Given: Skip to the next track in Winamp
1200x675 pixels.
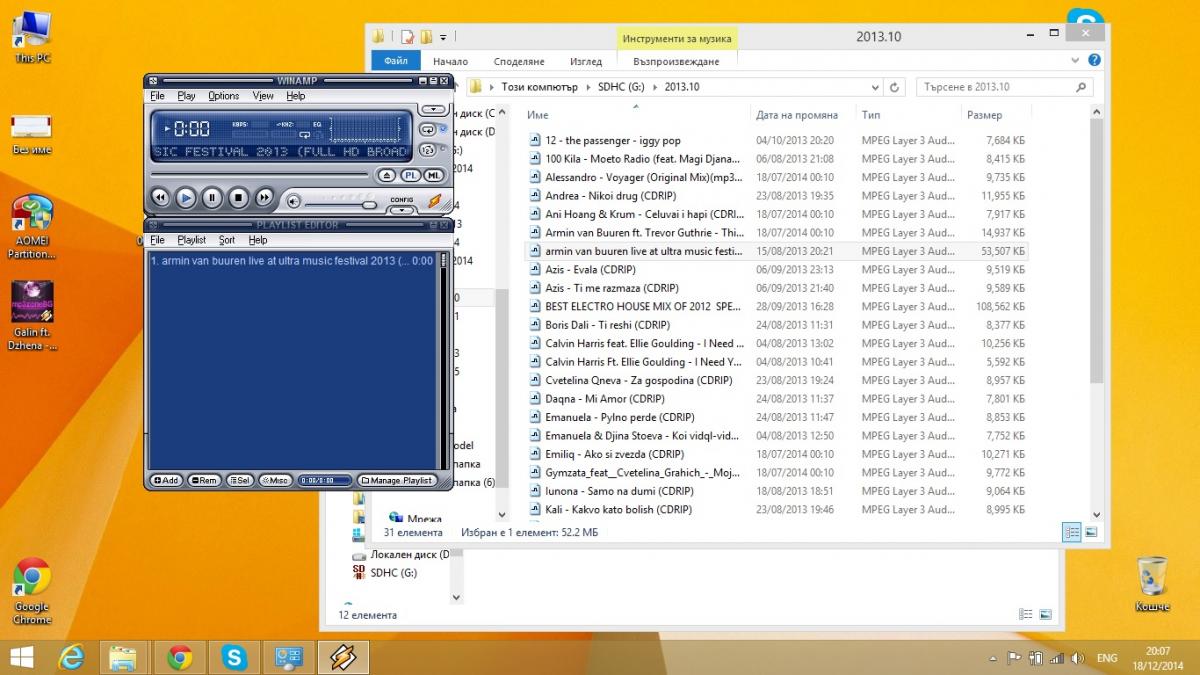Looking at the screenshot, I should [264, 197].
